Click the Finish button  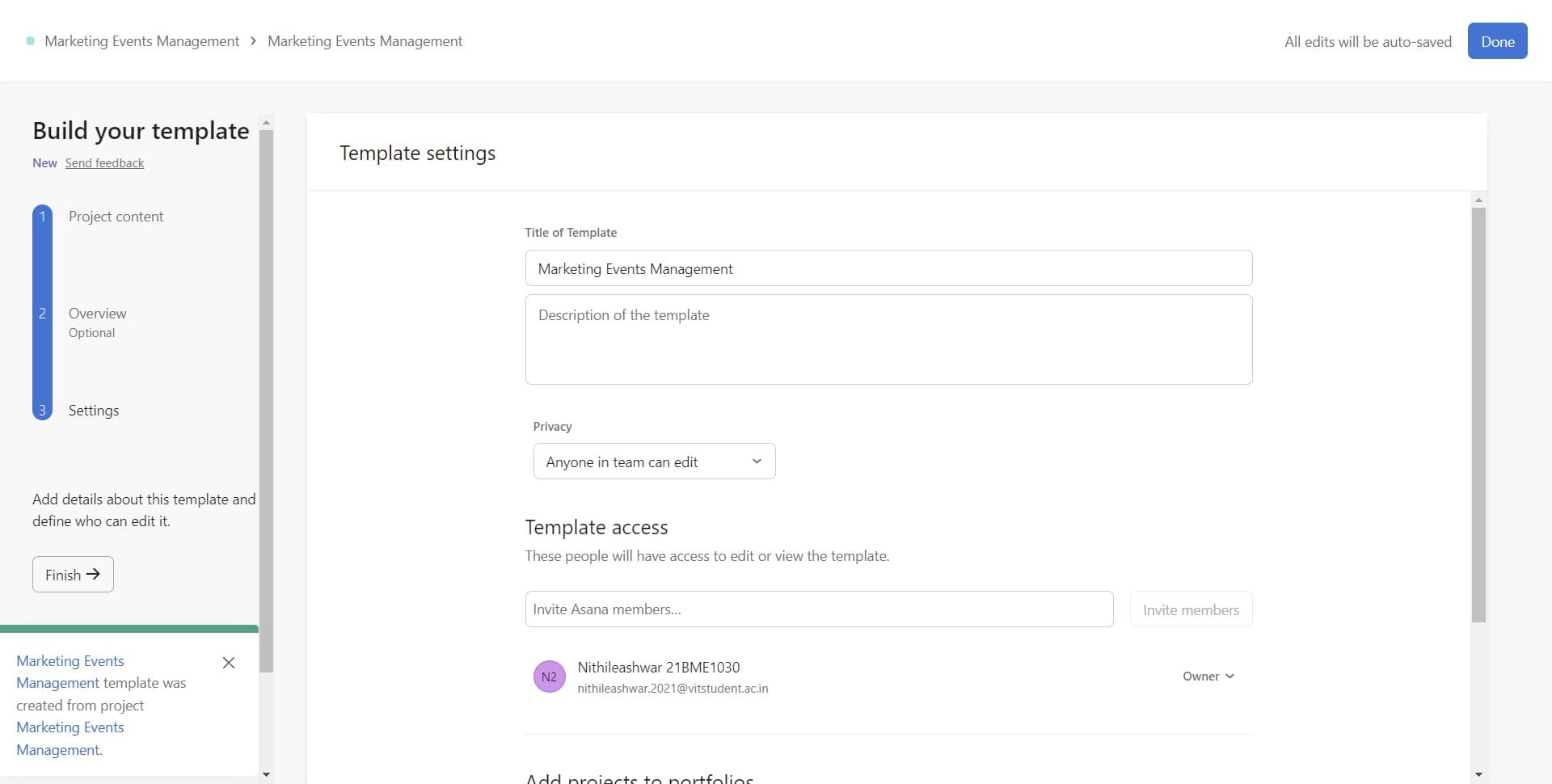point(72,574)
